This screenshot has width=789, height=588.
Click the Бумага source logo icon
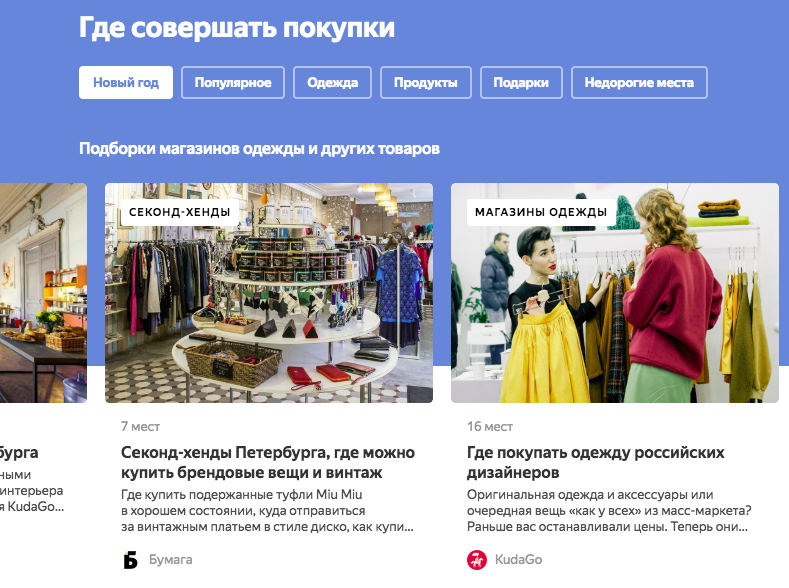(x=130, y=559)
